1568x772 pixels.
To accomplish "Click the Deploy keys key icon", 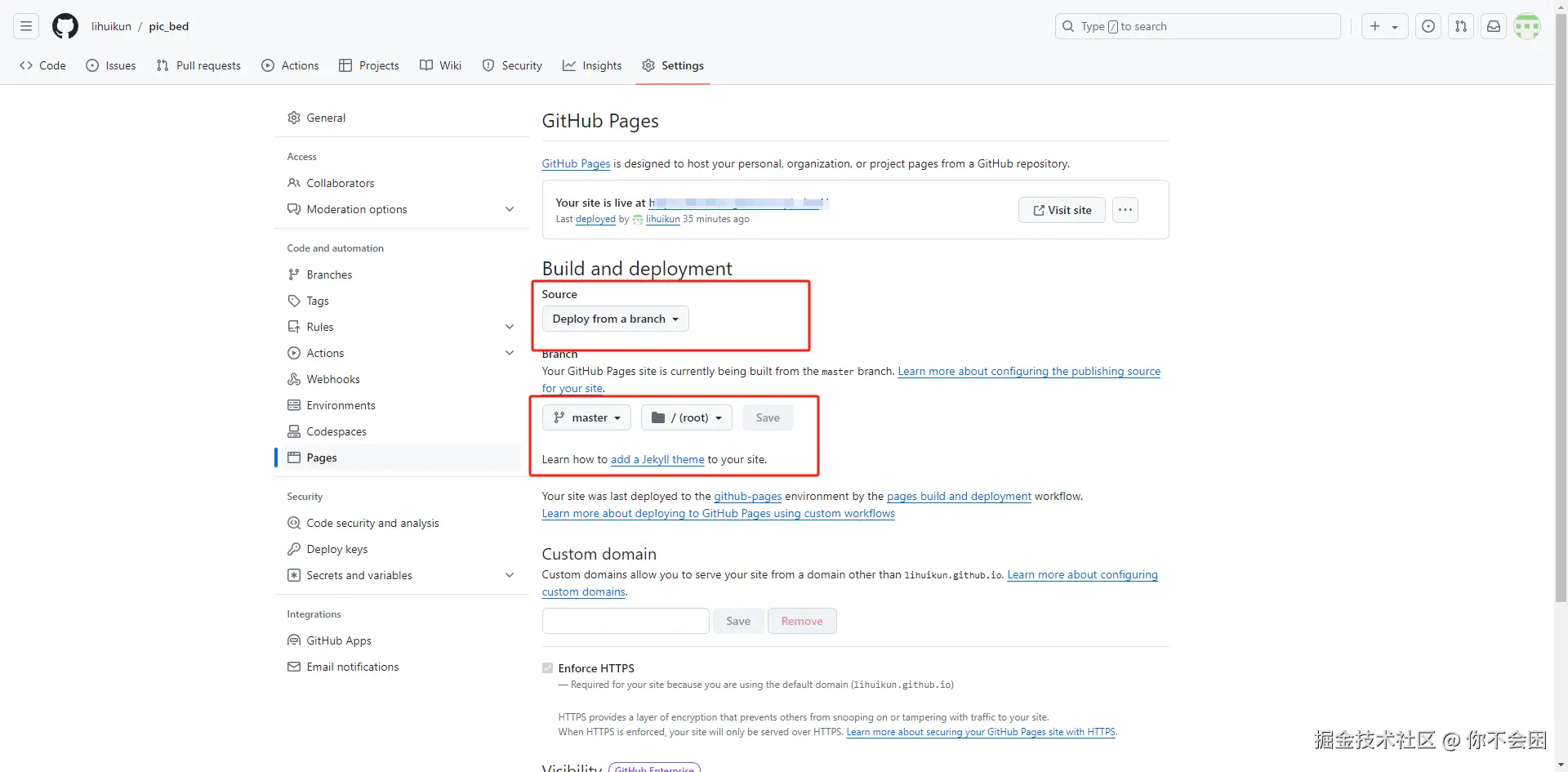I will pos(294,549).
